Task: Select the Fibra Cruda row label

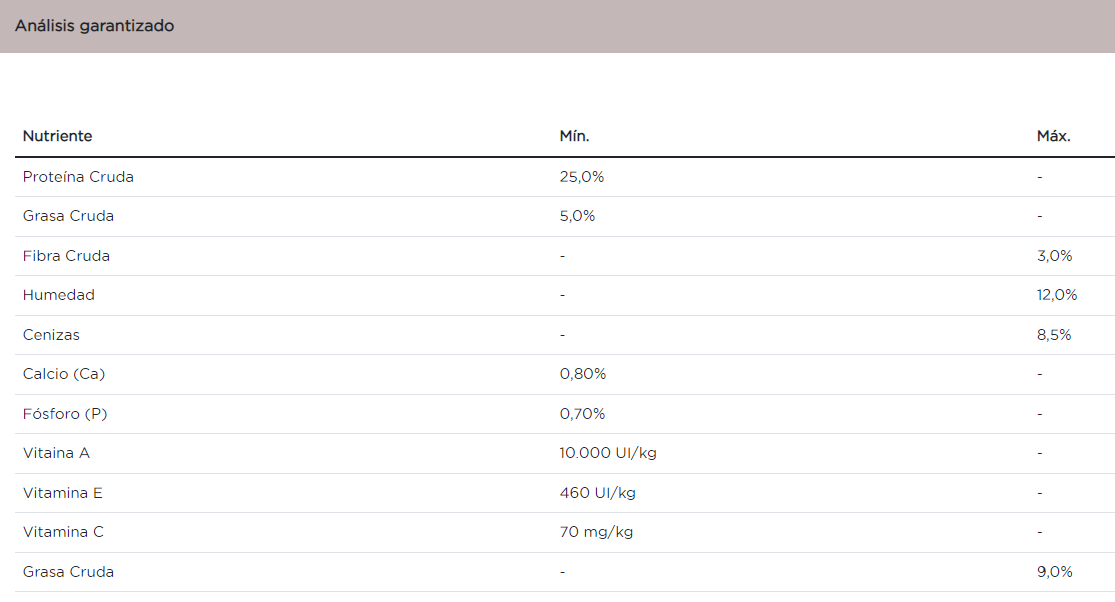Action: coord(66,256)
